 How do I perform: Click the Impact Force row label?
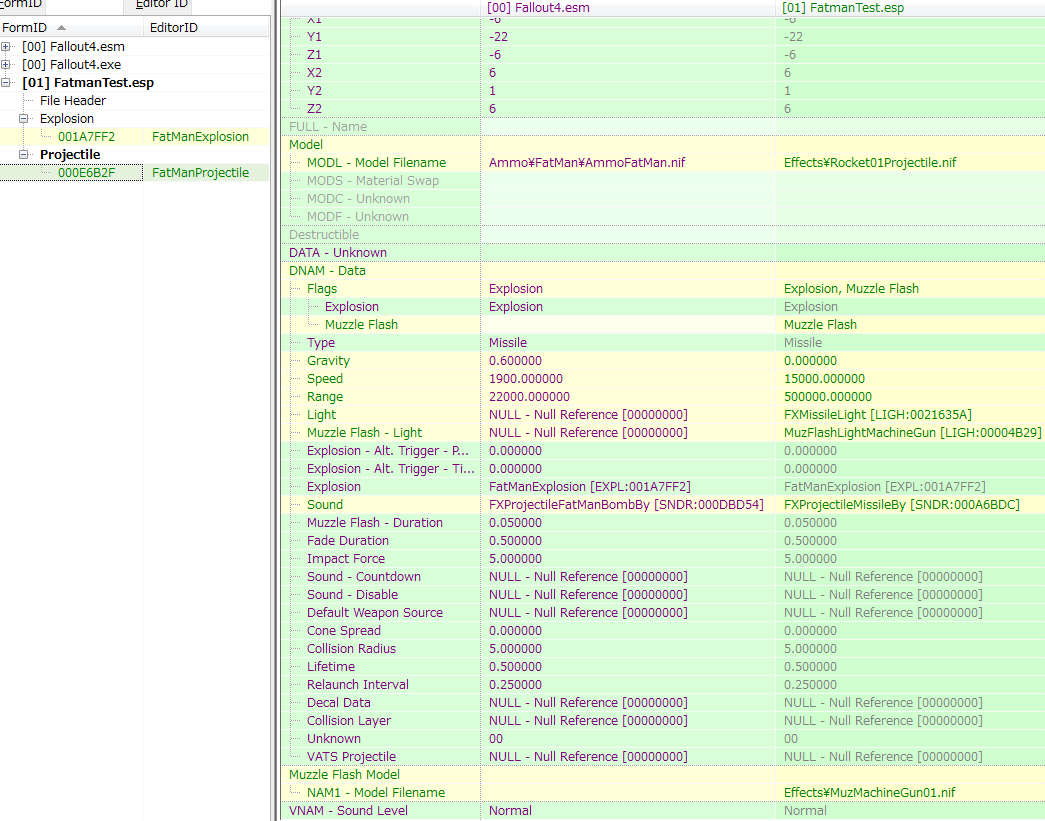pos(345,558)
